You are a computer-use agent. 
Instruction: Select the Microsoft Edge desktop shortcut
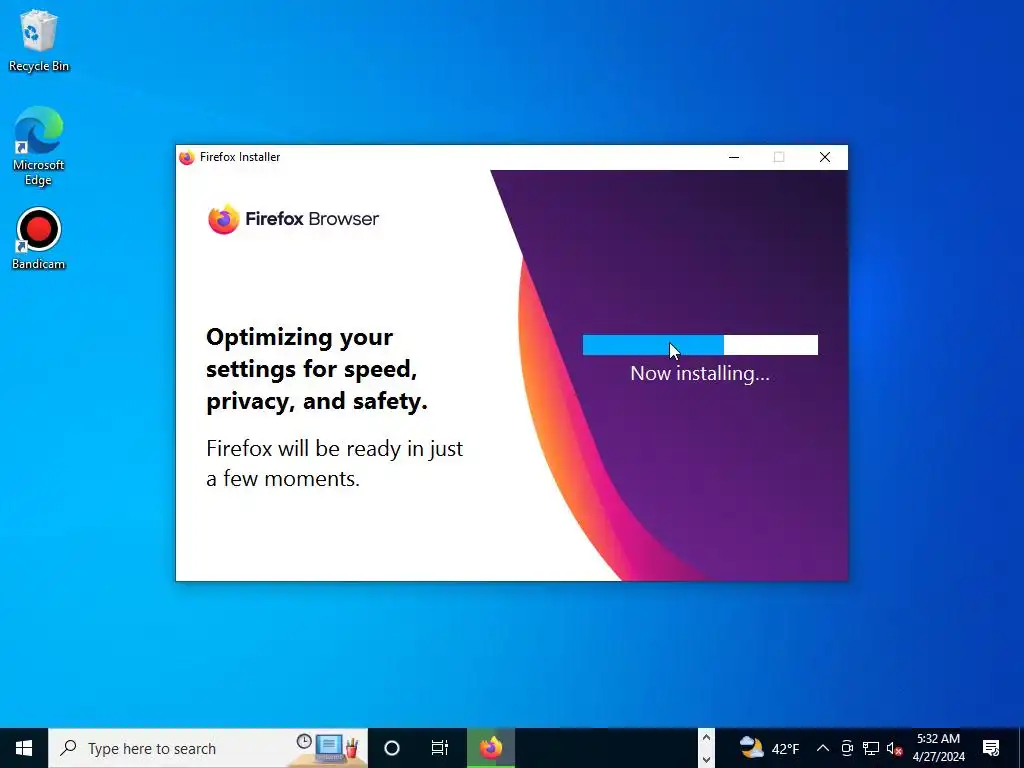click(39, 145)
